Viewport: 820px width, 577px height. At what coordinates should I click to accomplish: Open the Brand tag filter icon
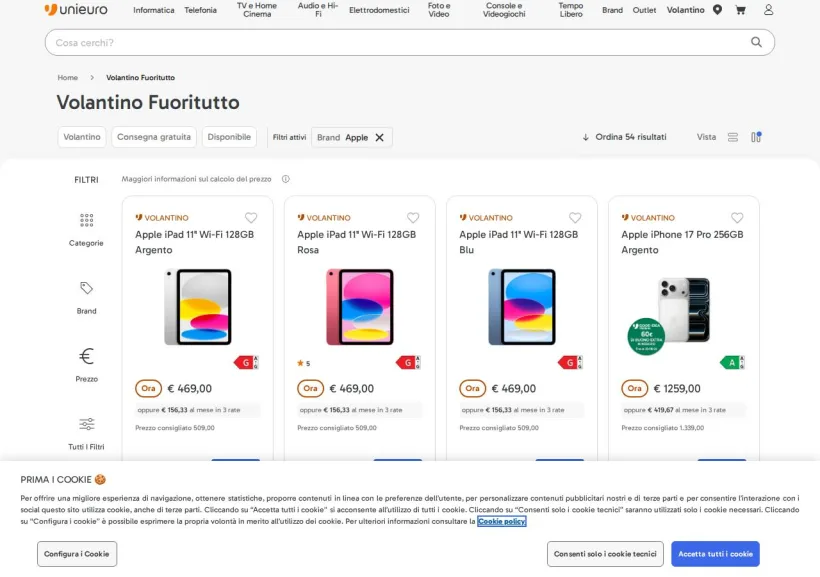click(x=86, y=288)
